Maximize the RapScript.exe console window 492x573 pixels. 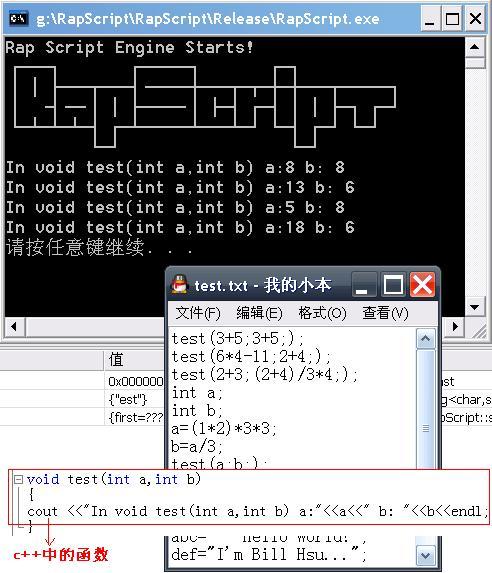(x=452, y=19)
